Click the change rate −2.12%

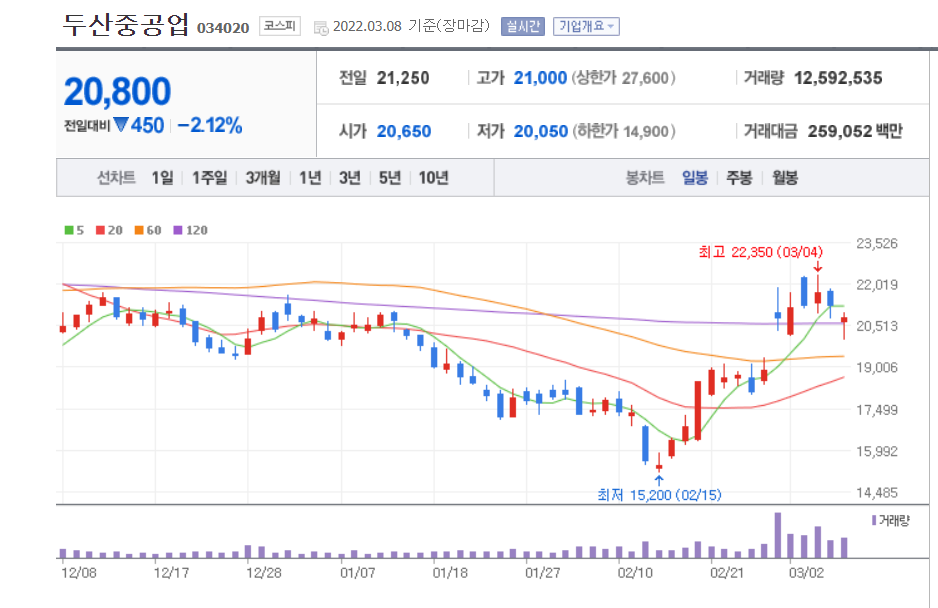coord(210,125)
